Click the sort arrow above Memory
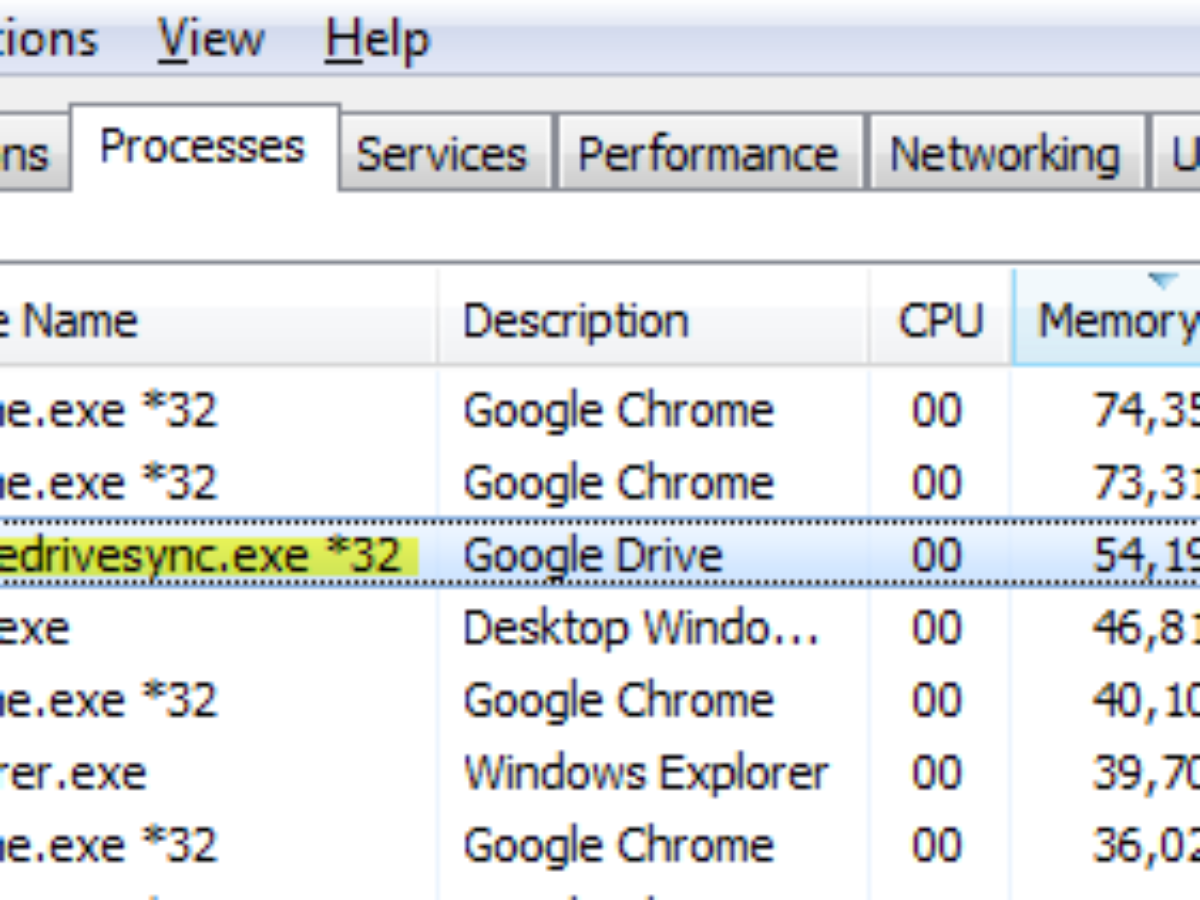Viewport: 1200px width, 900px height. tap(1162, 281)
